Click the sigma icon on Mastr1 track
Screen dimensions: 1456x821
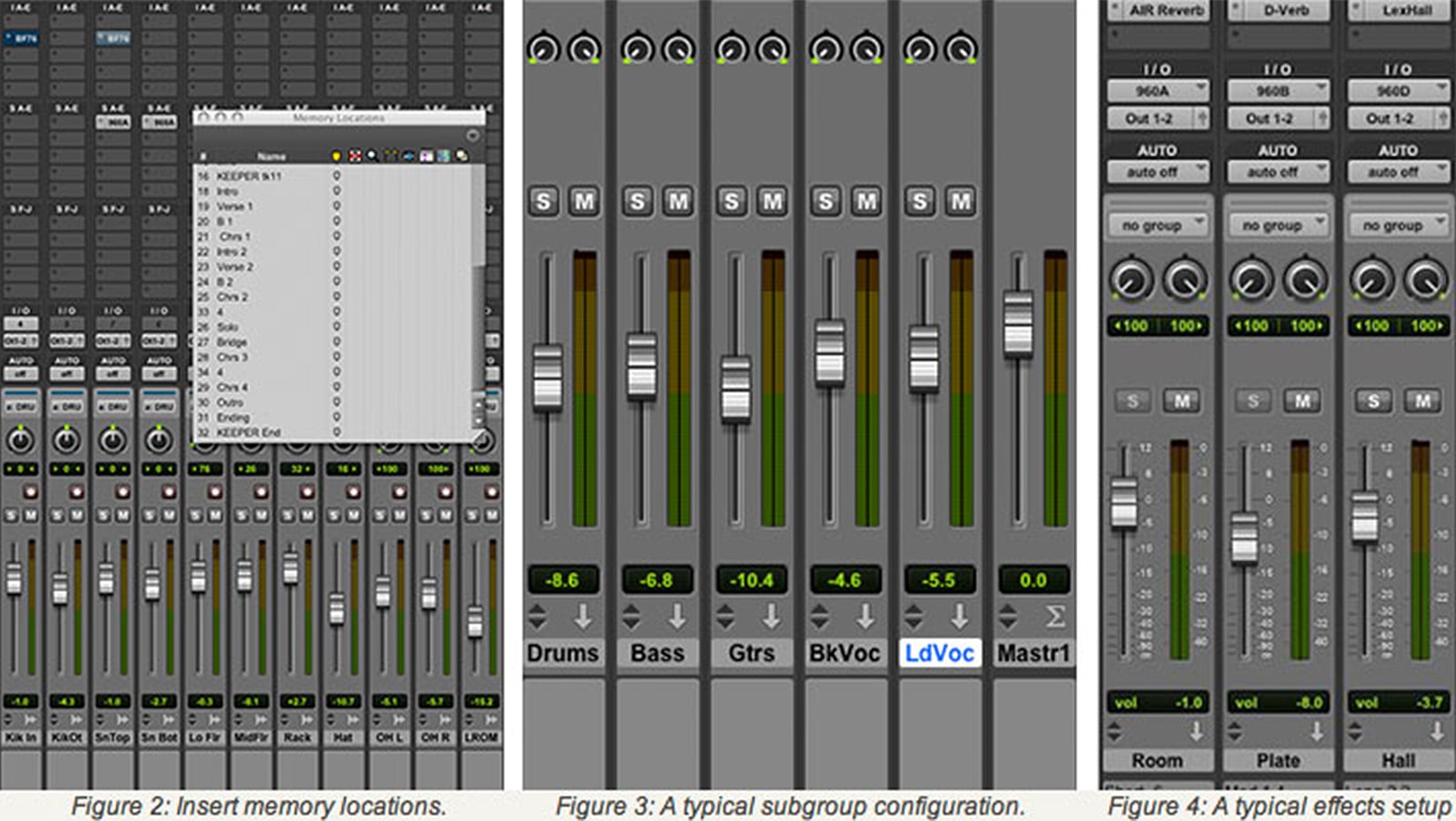click(x=1054, y=617)
